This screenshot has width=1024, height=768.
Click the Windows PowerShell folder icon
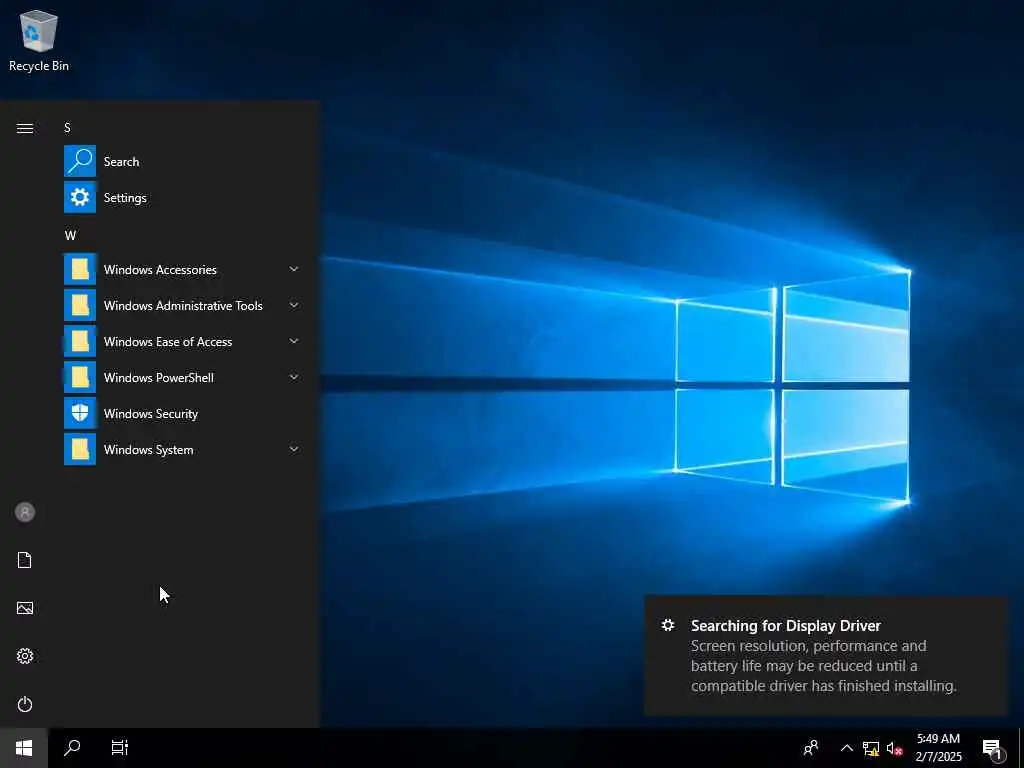[80, 377]
